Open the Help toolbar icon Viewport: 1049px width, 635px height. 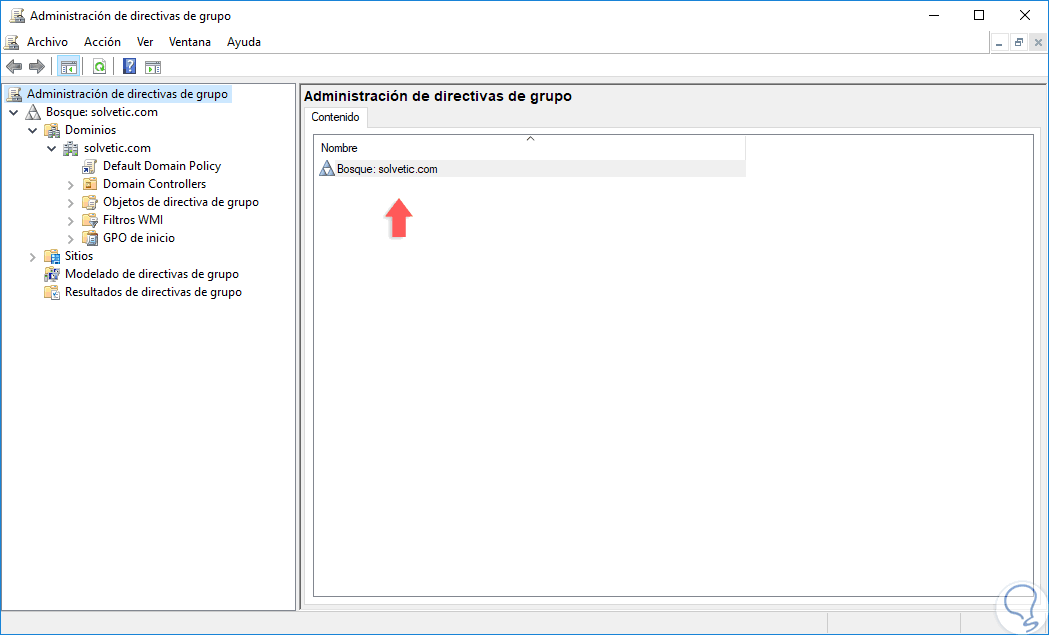(130, 67)
